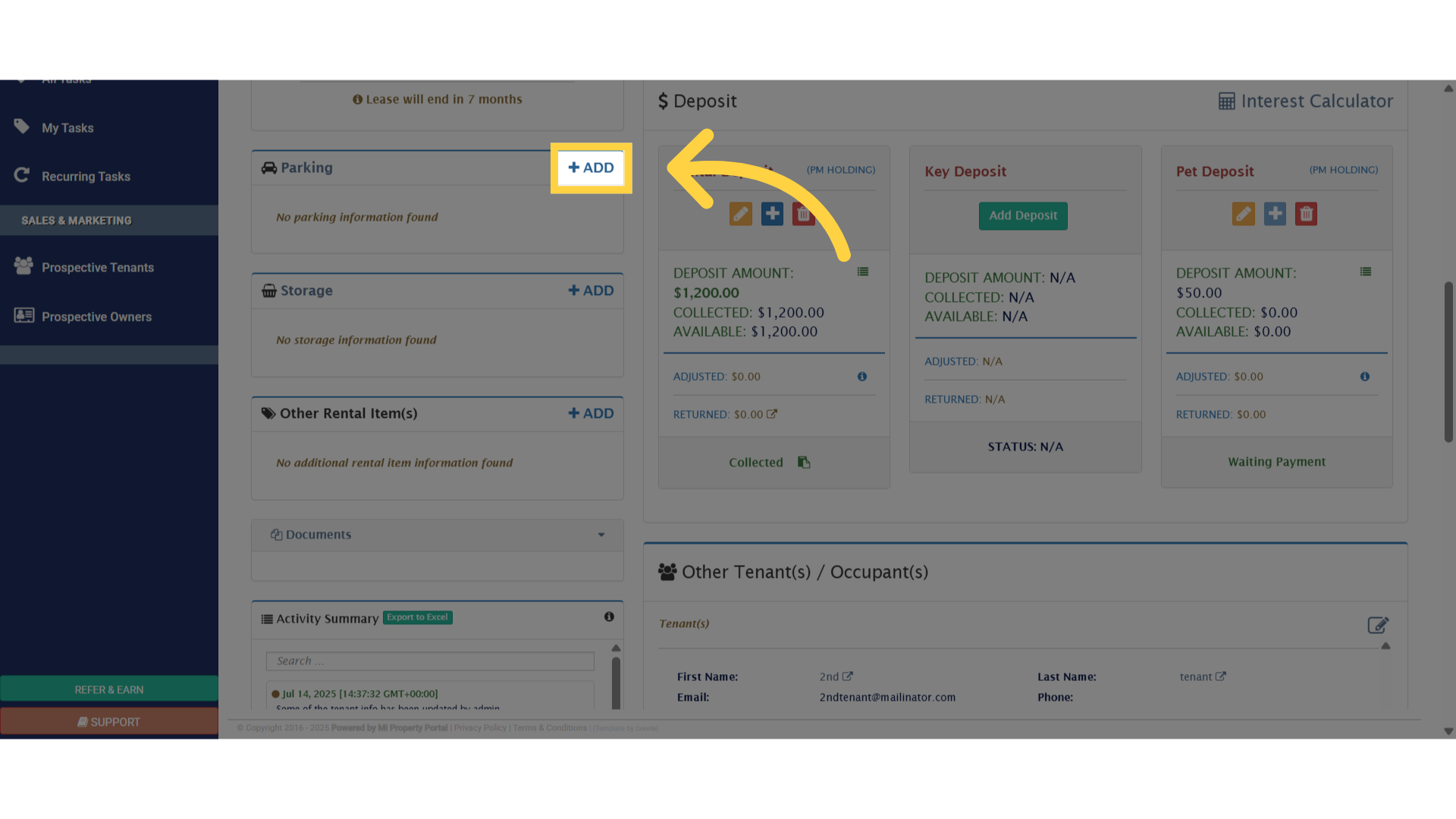The image size is (1456, 819).
Task: Click the page vertical scrollbar thumb
Action: [1448, 362]
